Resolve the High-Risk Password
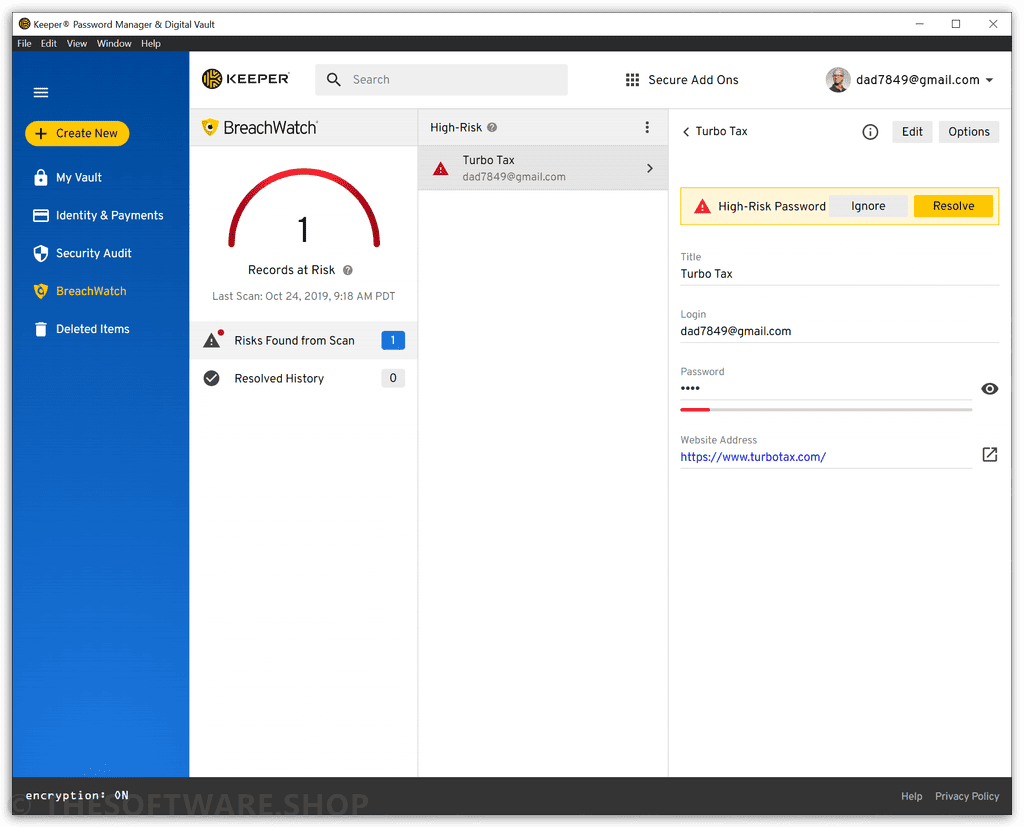The width and height of the screenshot is (1024, 827). [x=953, y=206]
